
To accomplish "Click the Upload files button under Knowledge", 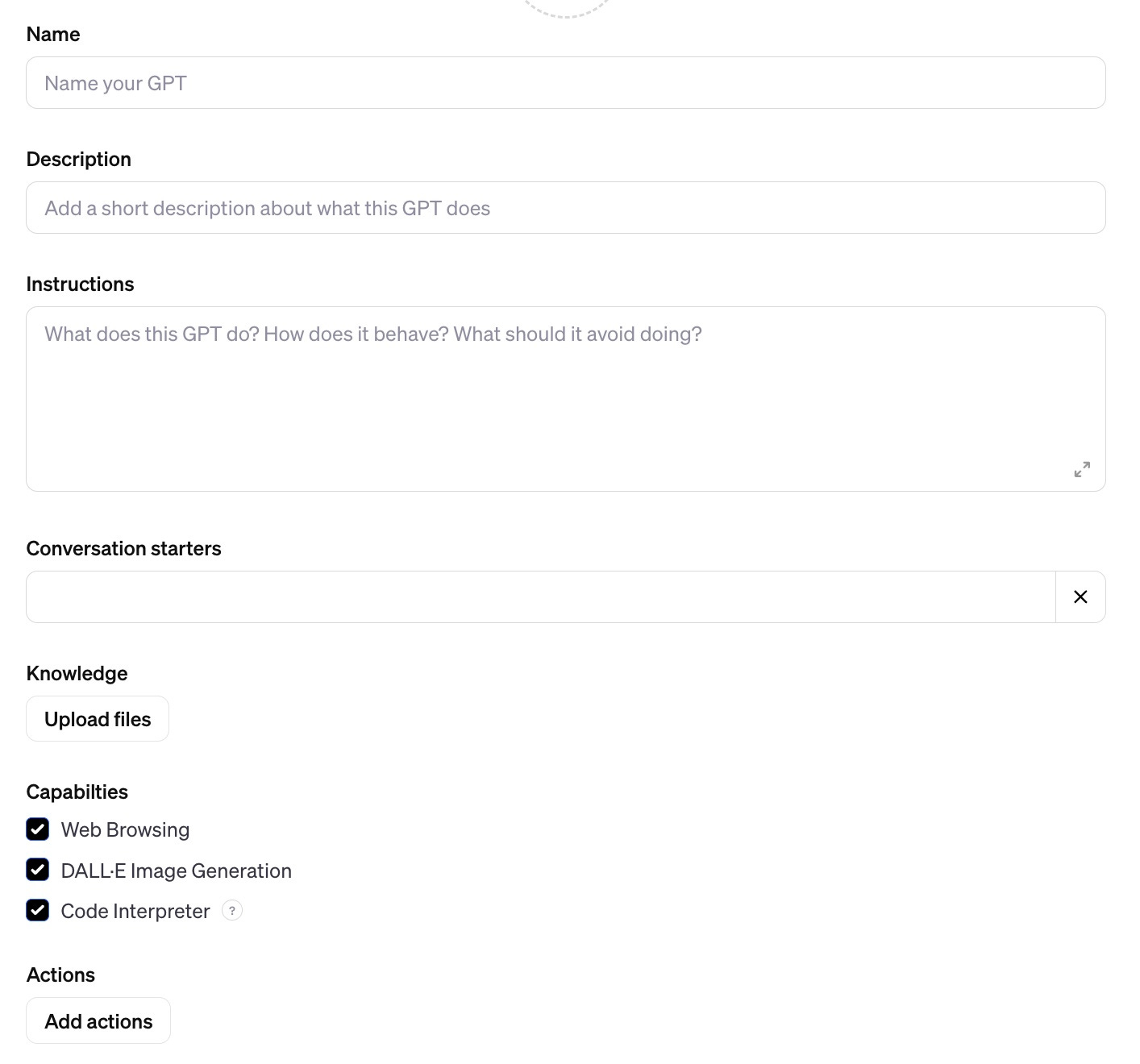I will pyautogui.click(x=97, y=718).
